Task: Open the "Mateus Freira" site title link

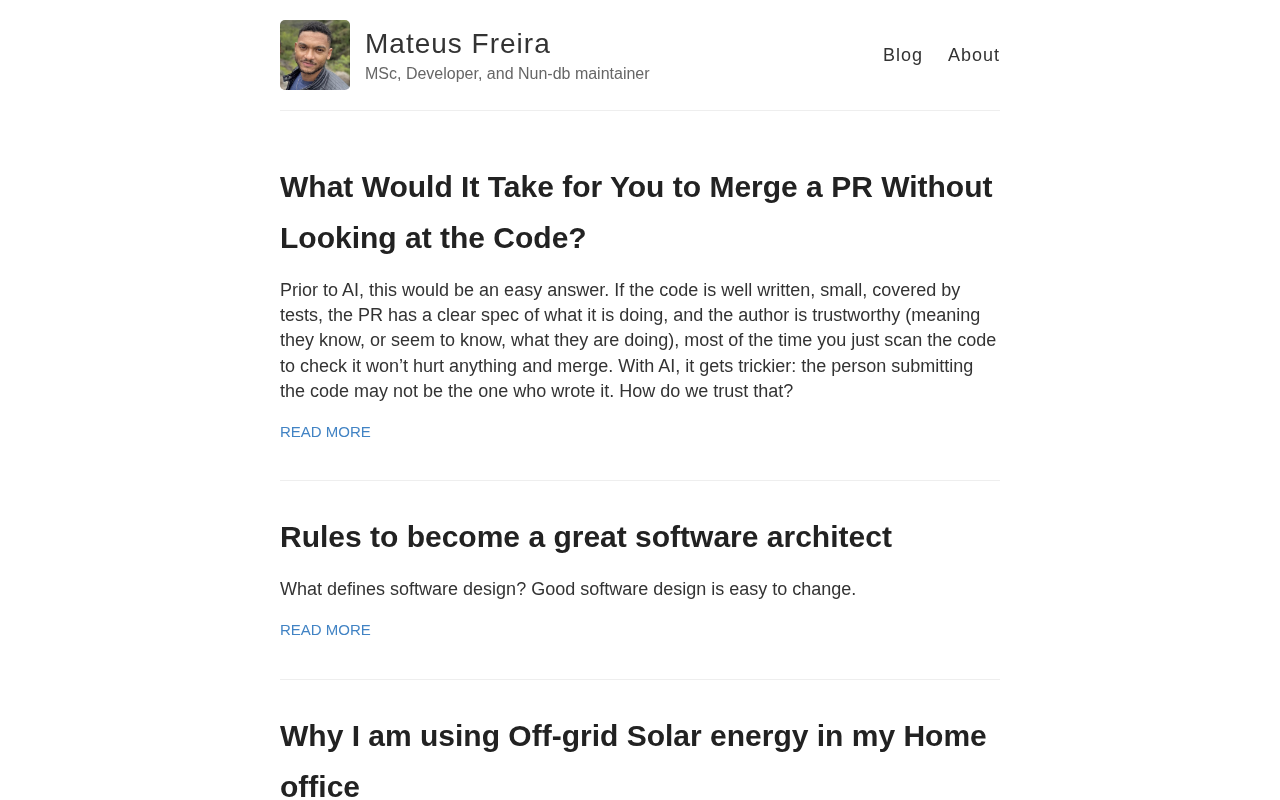Action: [x=457, y=43]
